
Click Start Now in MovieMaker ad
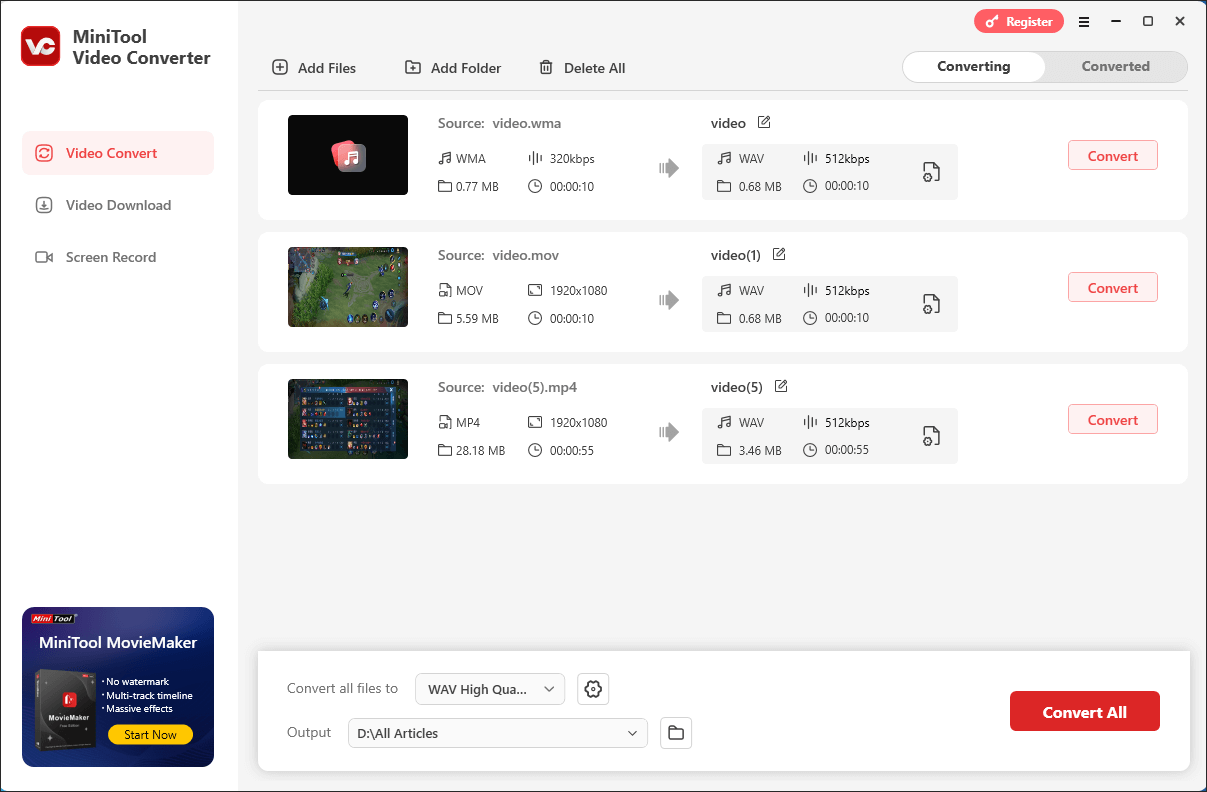point(150,734)
